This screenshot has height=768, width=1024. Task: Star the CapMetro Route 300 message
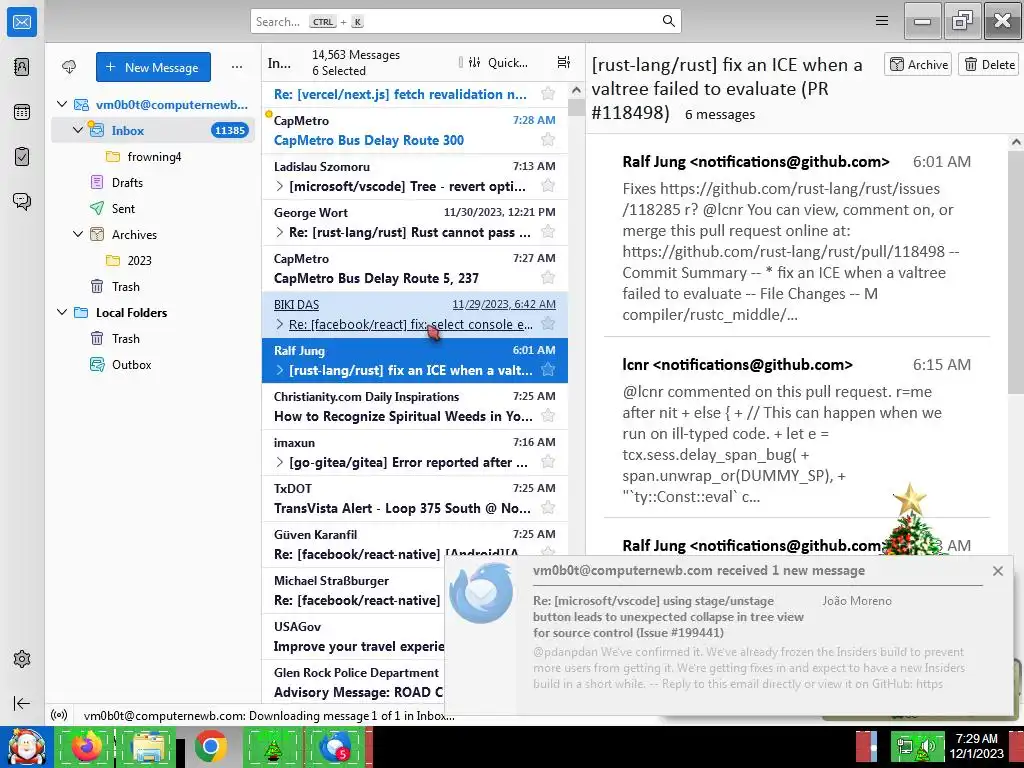click(548, 139)
